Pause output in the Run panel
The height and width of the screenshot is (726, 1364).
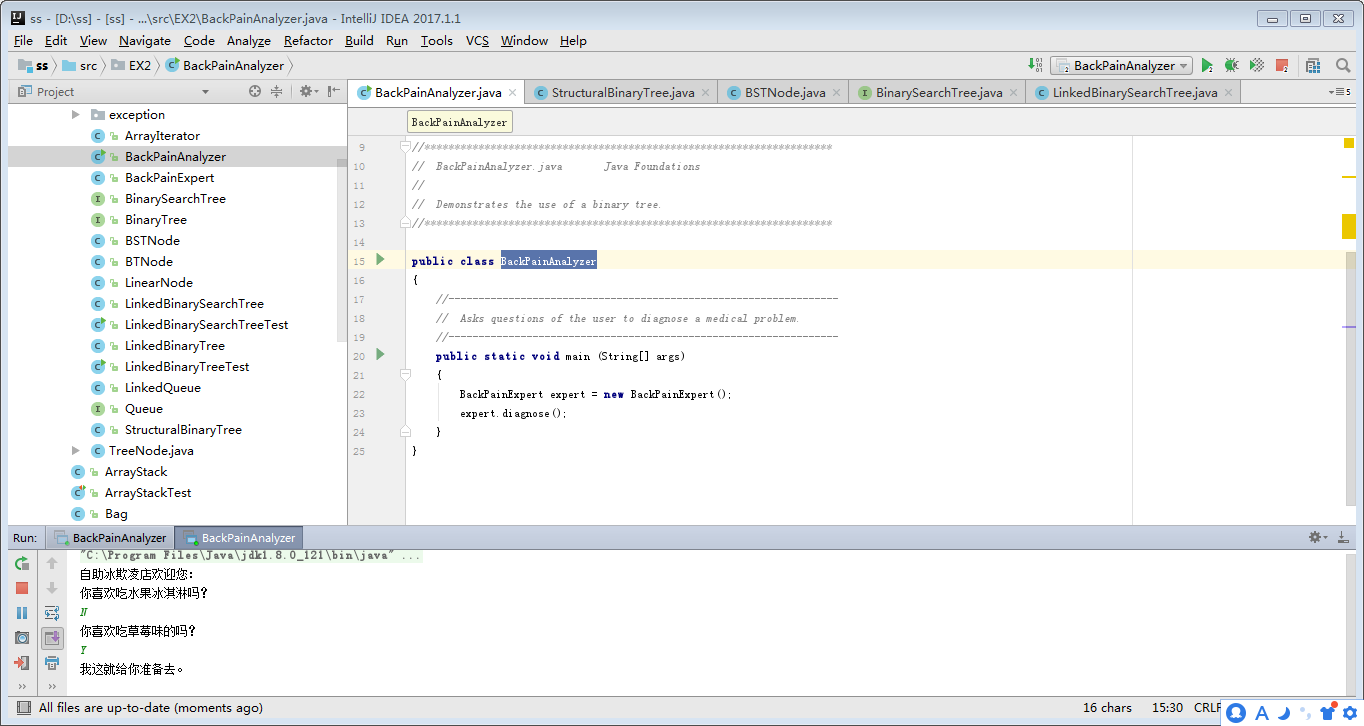[22, 613]
